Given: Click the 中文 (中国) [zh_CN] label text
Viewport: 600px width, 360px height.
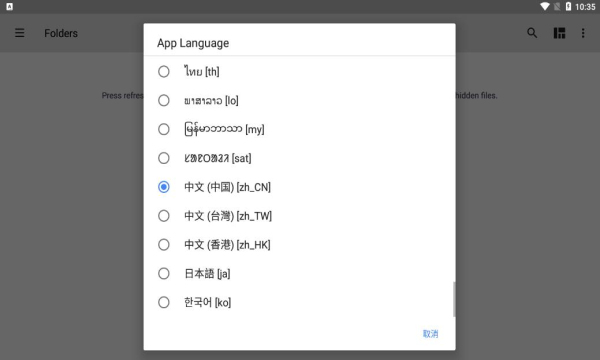Looking at the screenshot, I should click(227, 187).
